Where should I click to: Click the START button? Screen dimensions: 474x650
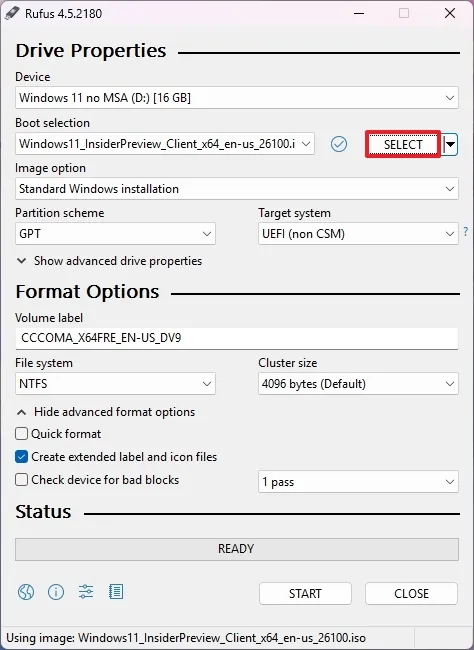click(305, 594)
